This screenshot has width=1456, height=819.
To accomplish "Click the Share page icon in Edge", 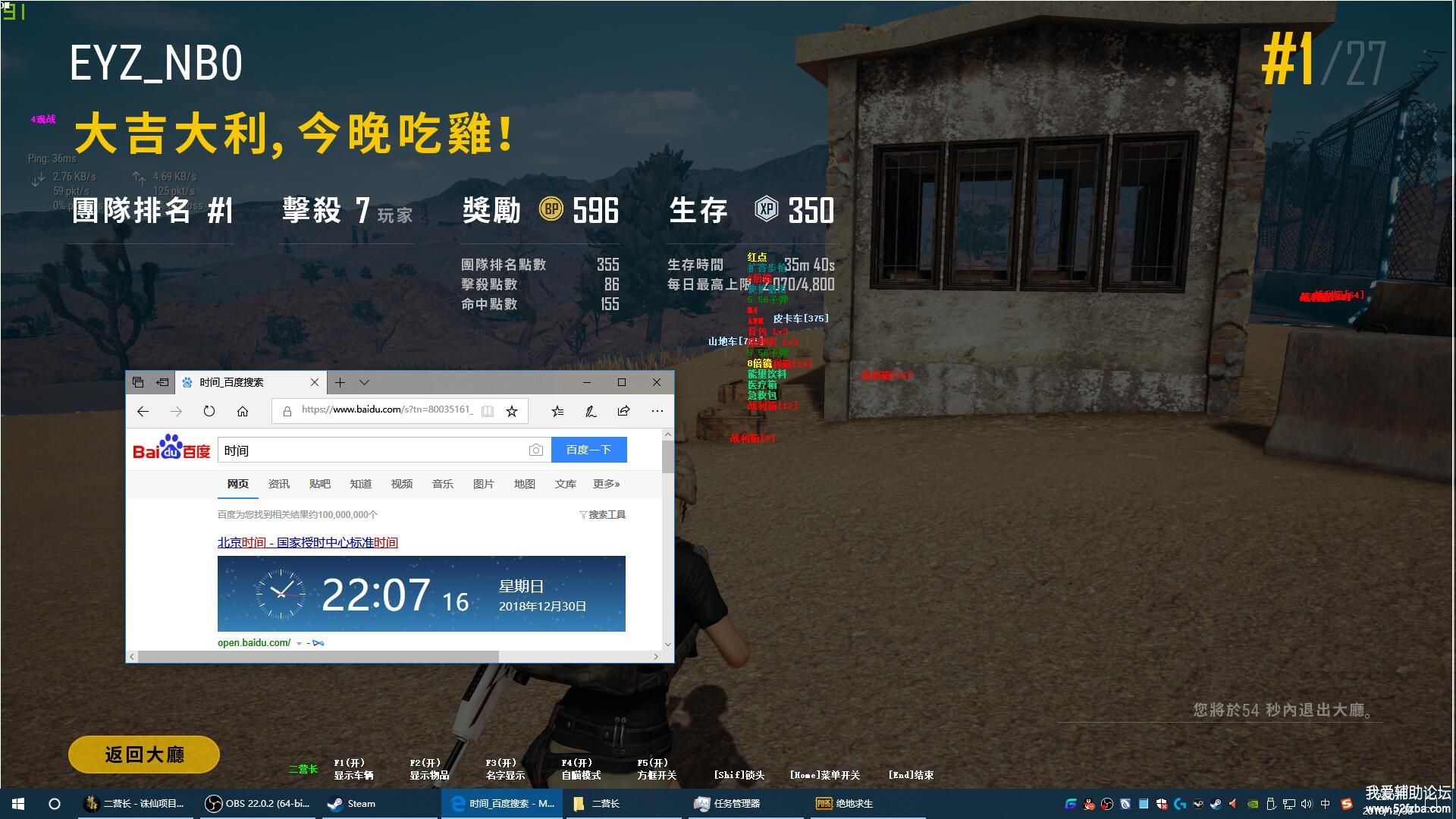I will (x=623, y=411).
